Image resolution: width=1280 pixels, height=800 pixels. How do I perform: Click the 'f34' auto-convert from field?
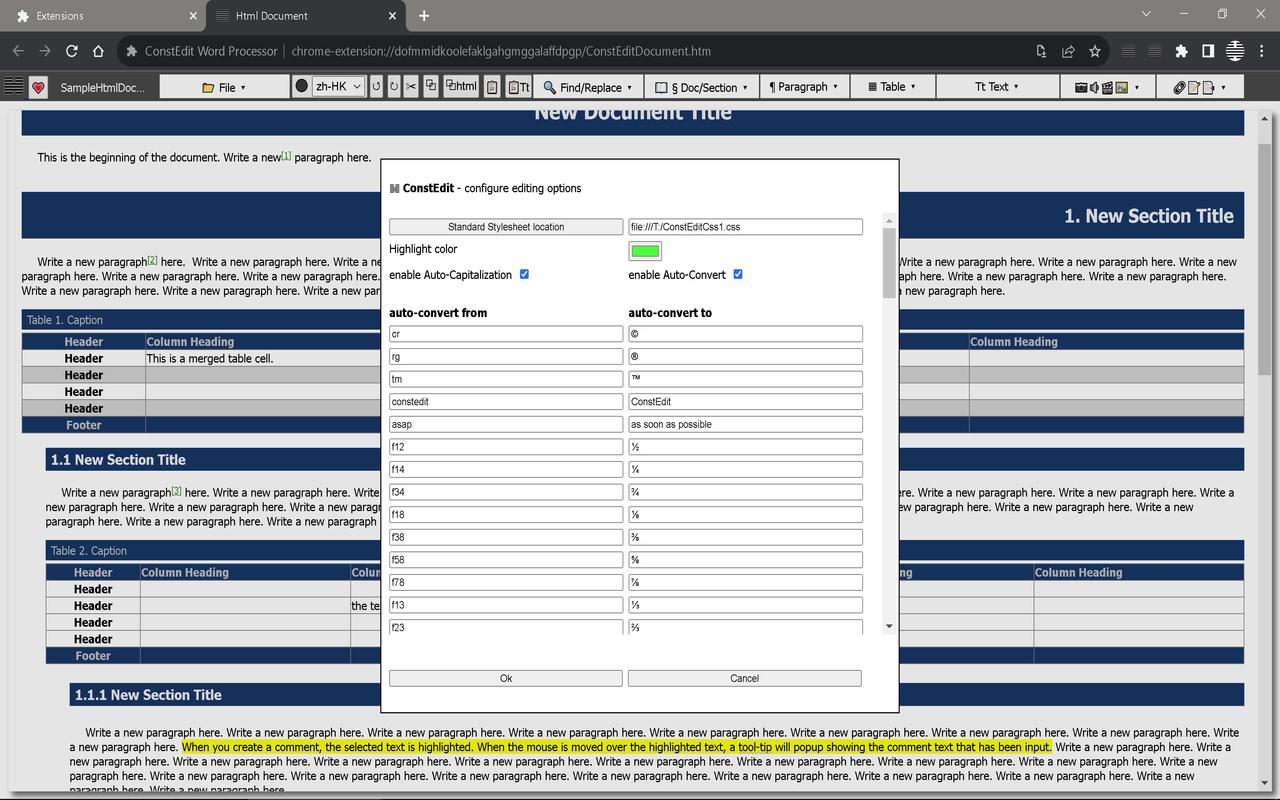pos(506,492)
